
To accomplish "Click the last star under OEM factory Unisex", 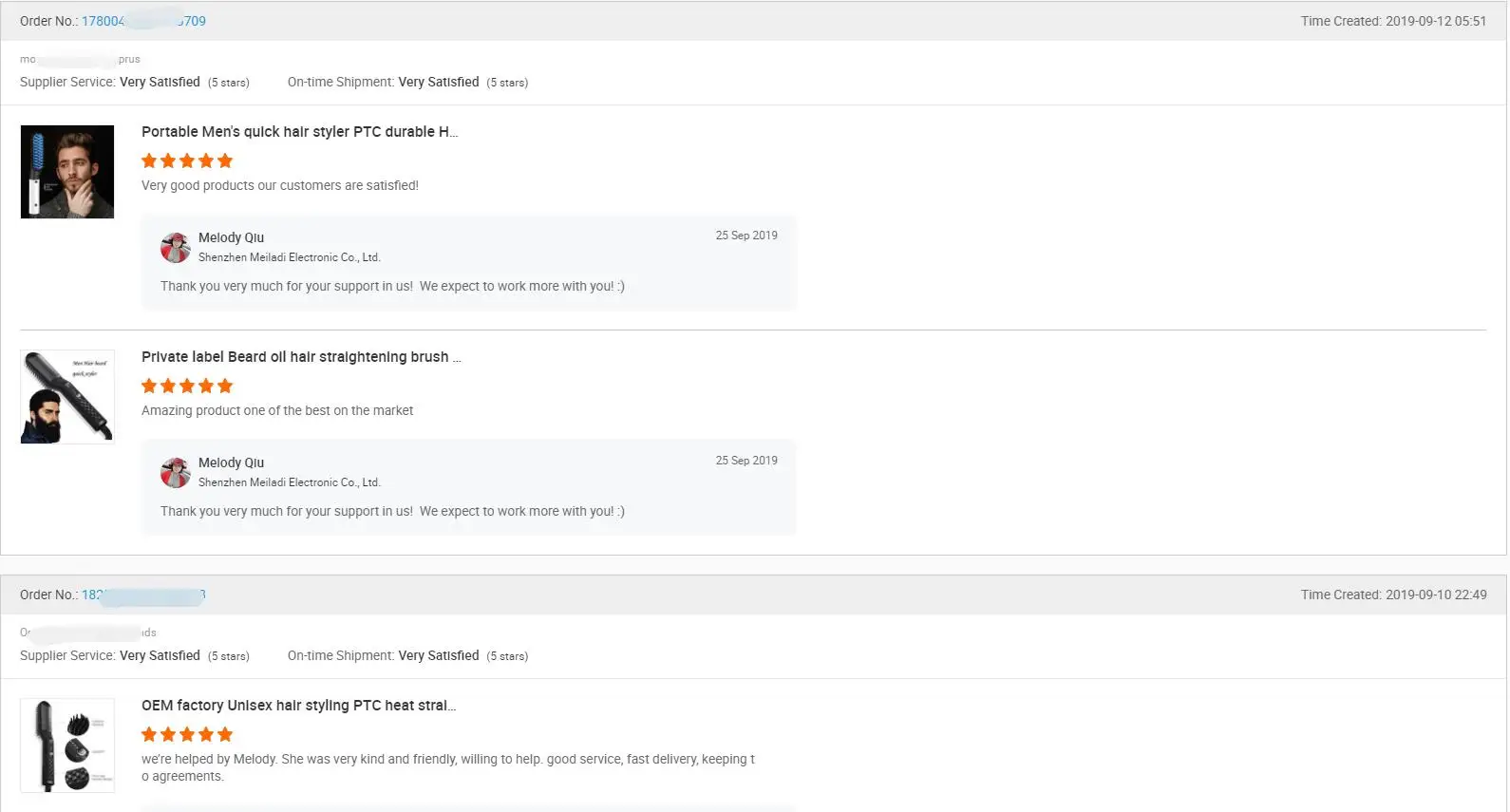I will pyautogui.click(x=225, y=735).
